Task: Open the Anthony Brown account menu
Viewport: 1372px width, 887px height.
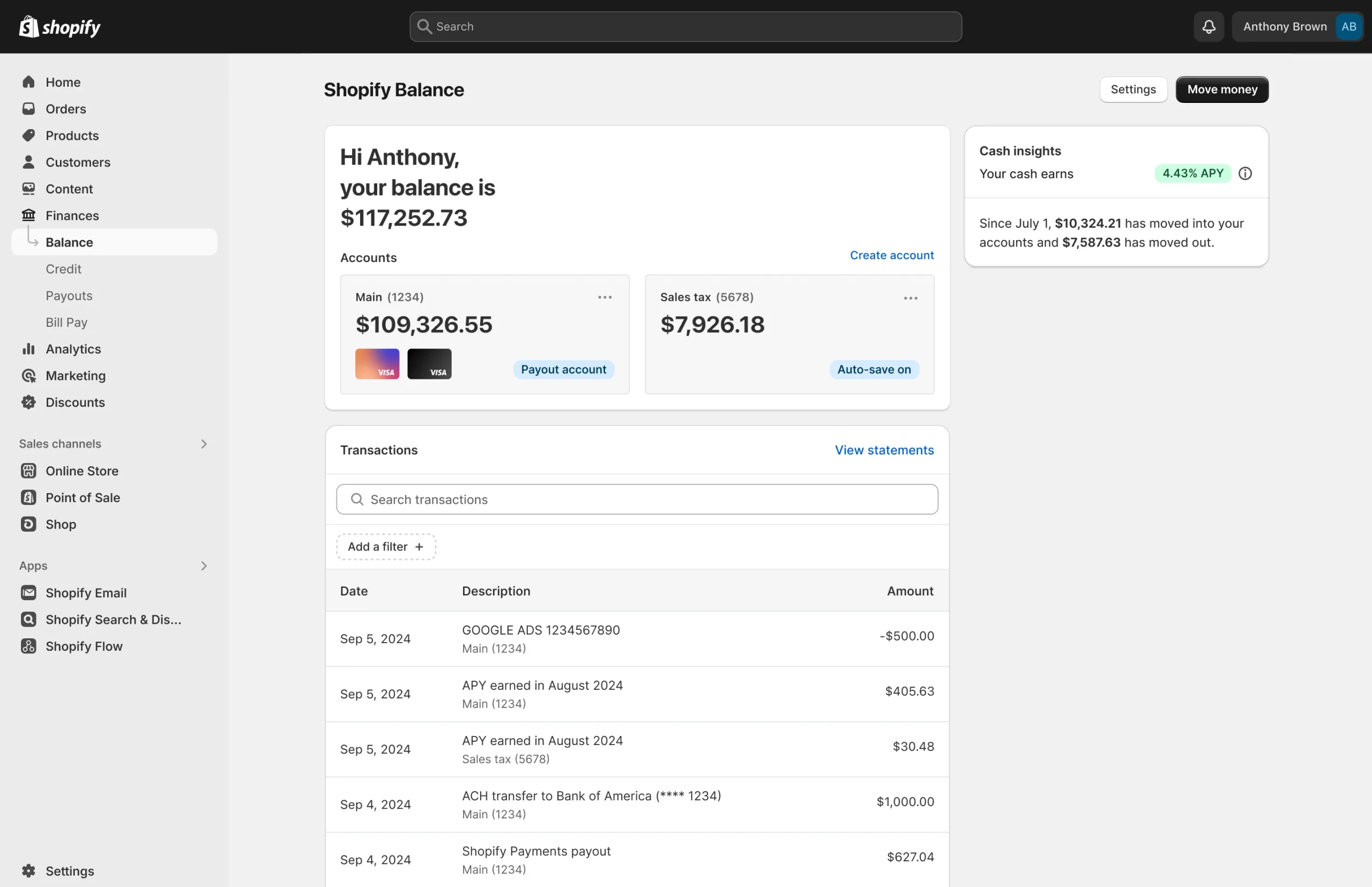Action: coord(1297,26)
